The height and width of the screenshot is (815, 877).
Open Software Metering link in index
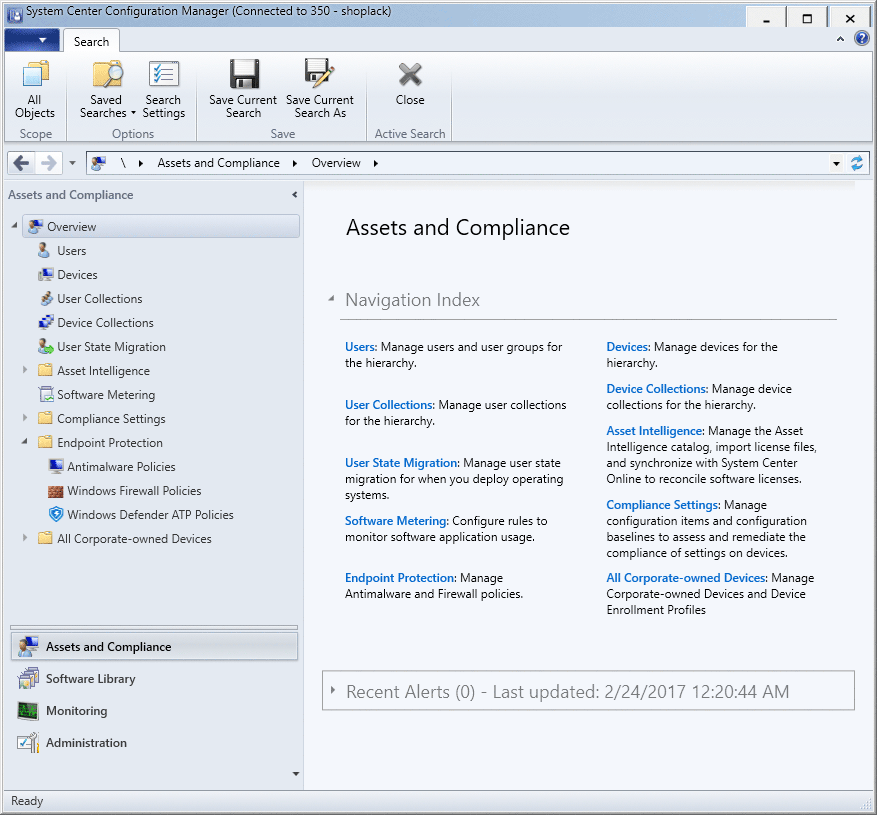coord(395,521)
